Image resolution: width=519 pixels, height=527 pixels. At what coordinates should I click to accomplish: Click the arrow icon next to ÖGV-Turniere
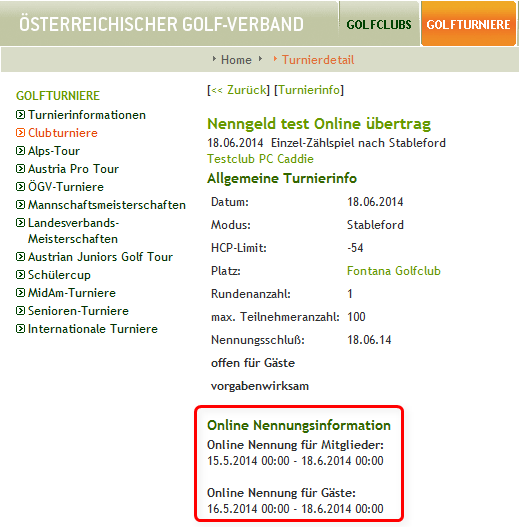tap(20, 187)
